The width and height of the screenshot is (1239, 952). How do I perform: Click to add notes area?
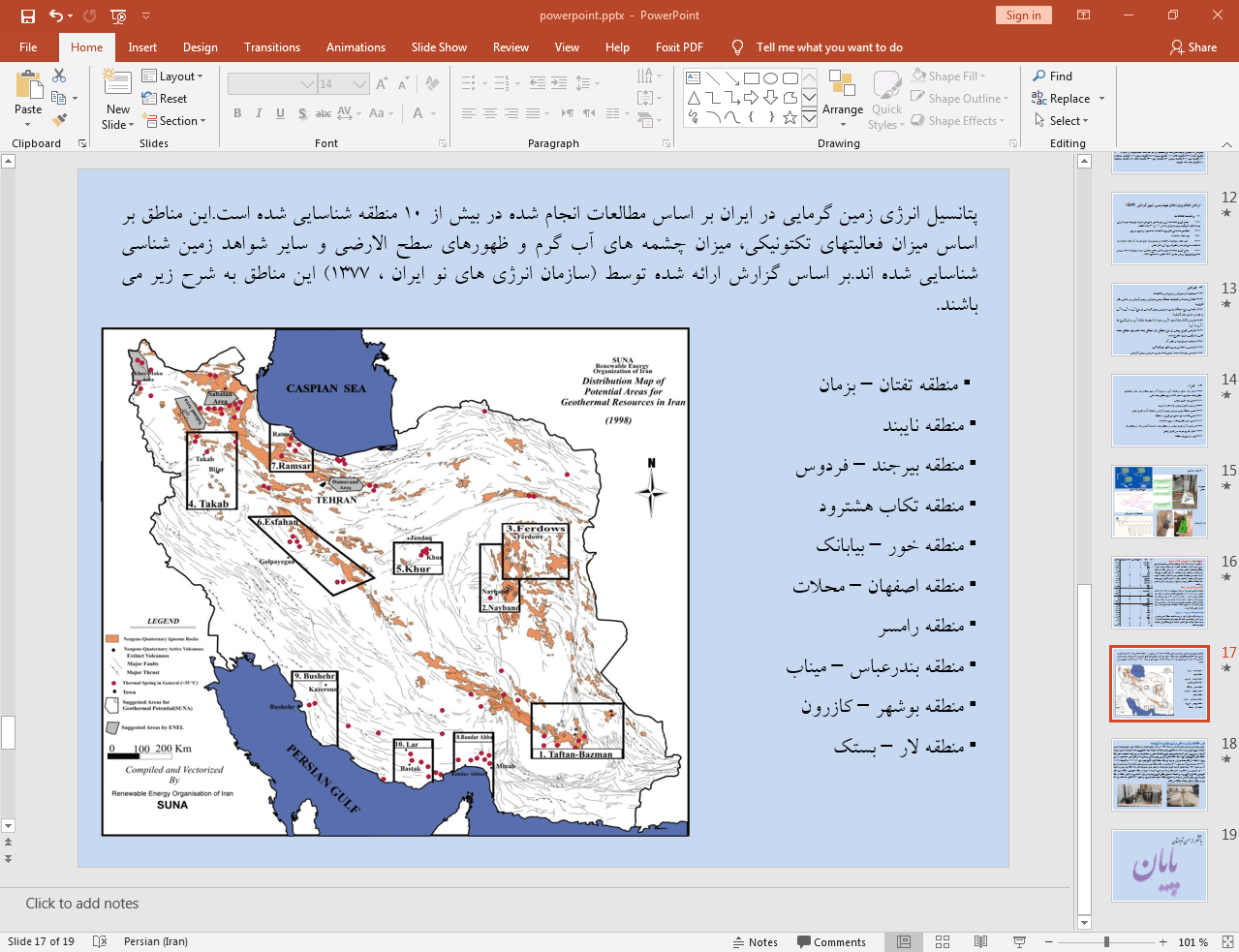point(82,903)
